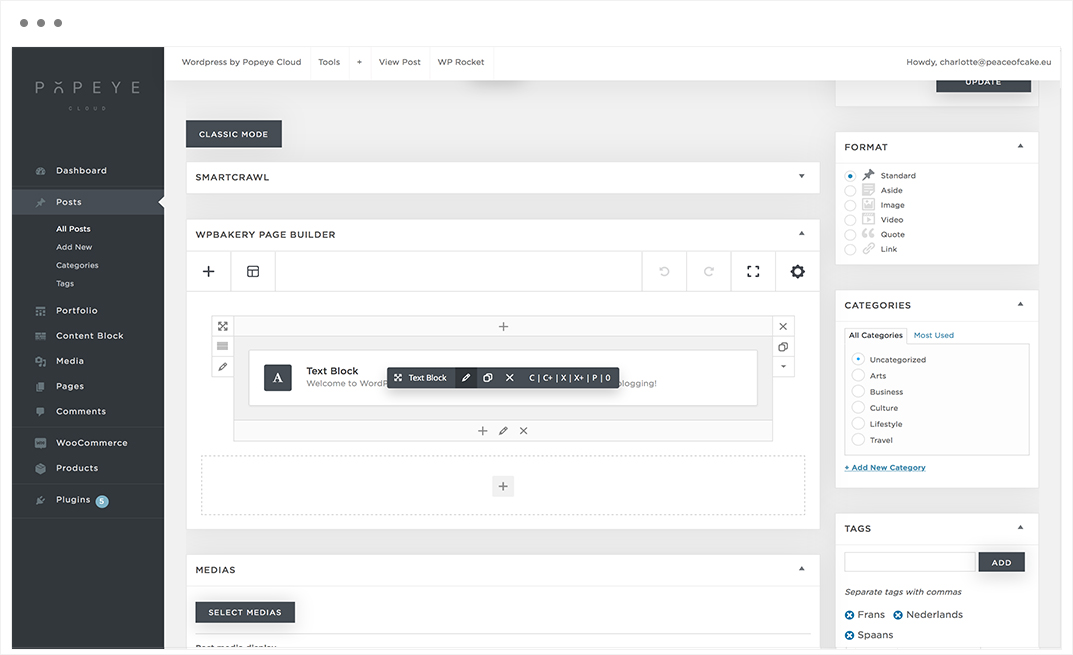Toggle fullscreen mode in WPBakery toolbar
Screen dimensions: 1073x655
pyautogui.click(x=753, y=272)
